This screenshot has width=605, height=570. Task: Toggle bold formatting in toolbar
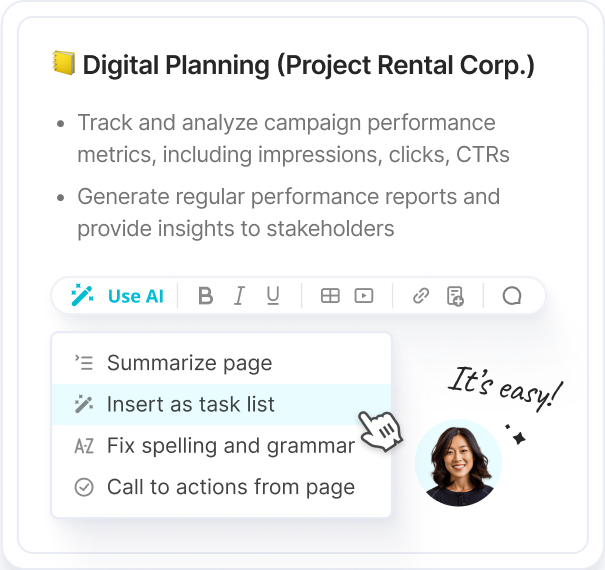click(x=206, y=296)
